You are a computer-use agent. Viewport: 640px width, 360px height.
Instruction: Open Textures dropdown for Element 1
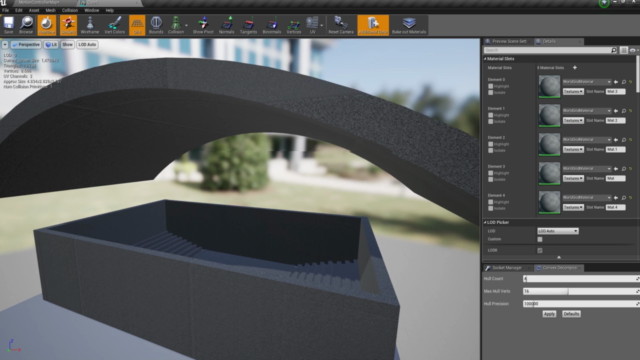point(573,120)
